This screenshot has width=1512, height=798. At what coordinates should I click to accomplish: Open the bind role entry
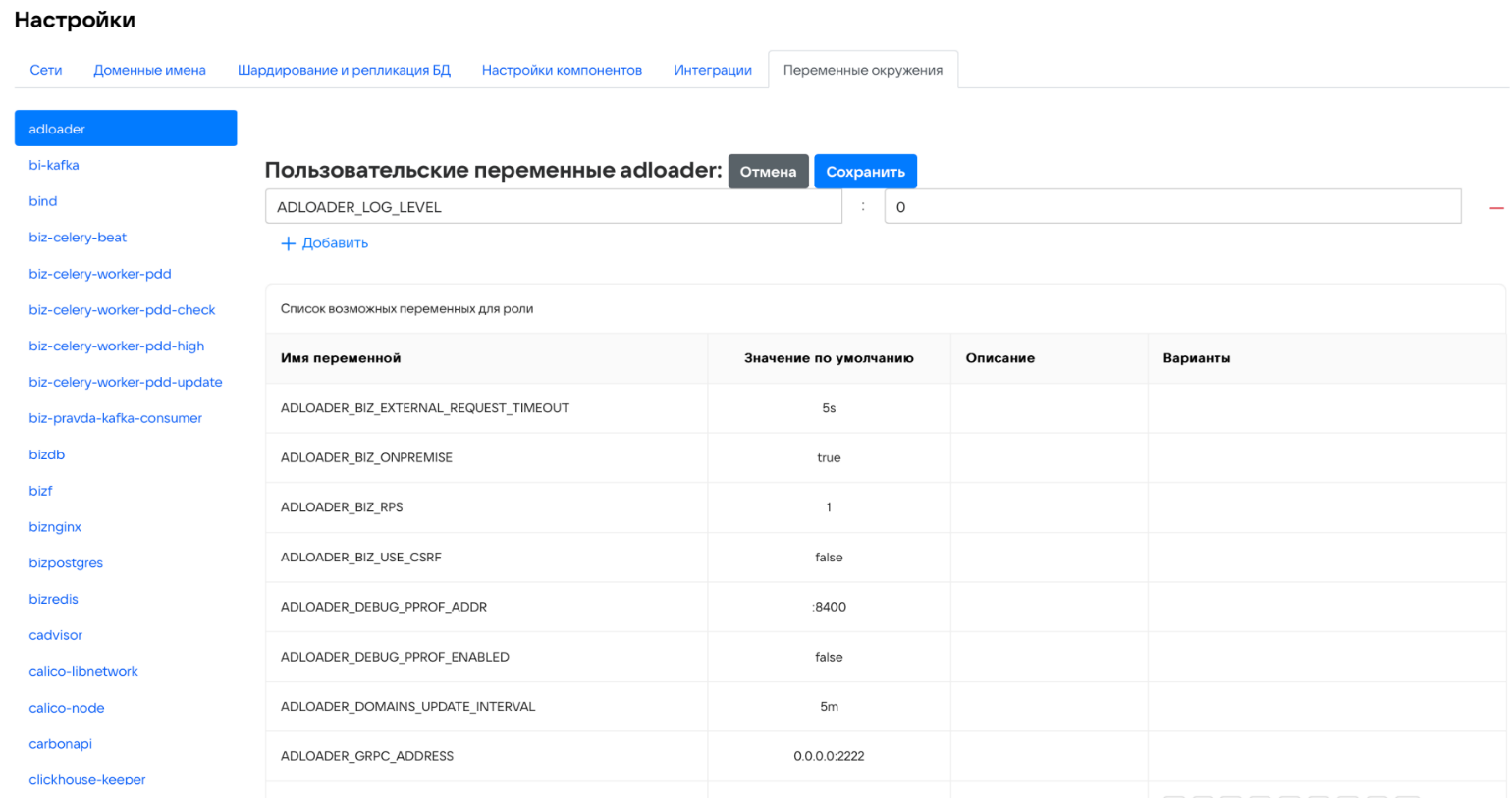point(43,201)
